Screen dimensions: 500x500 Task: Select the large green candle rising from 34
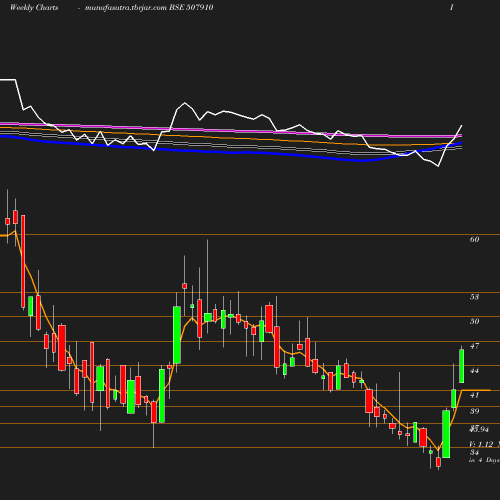pyautogui.click(x=446, y=434)
